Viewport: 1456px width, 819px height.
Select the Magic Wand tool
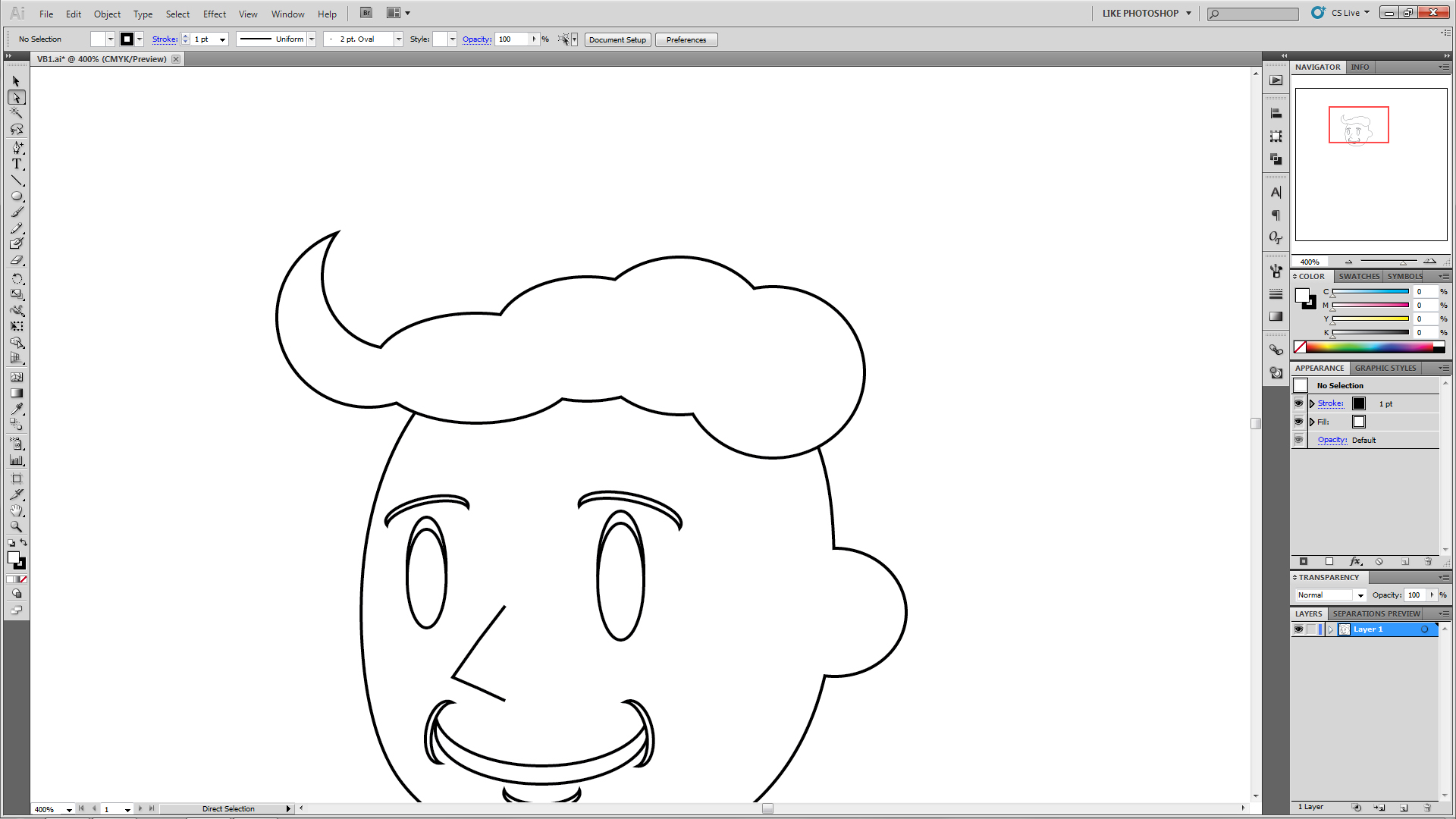point(16,114)
